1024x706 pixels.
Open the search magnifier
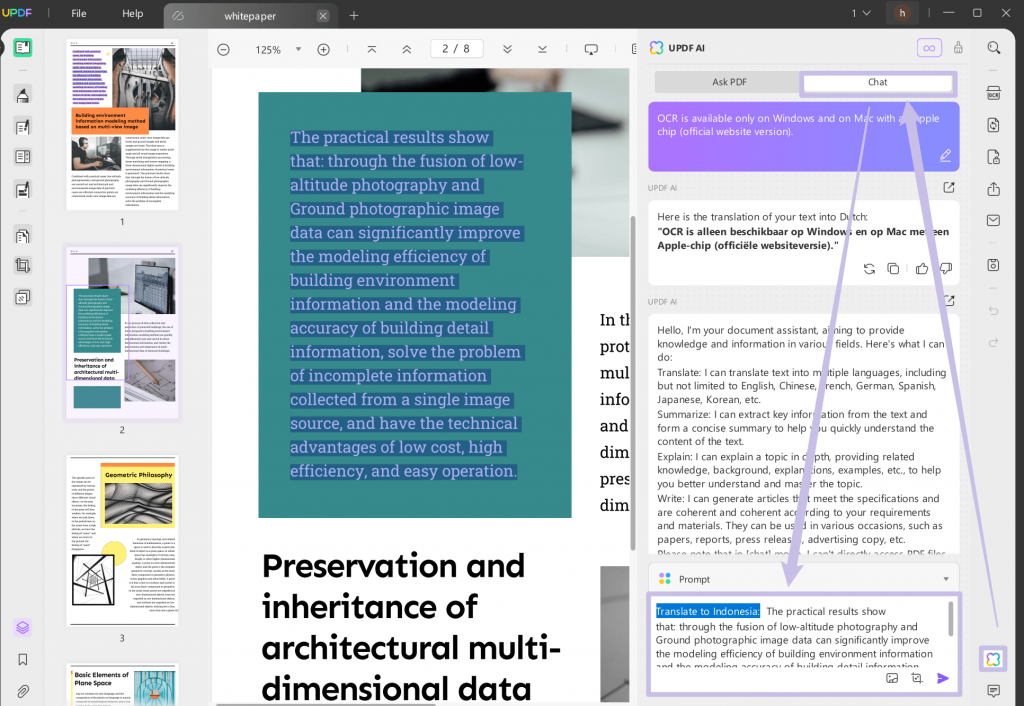point(993,48)
